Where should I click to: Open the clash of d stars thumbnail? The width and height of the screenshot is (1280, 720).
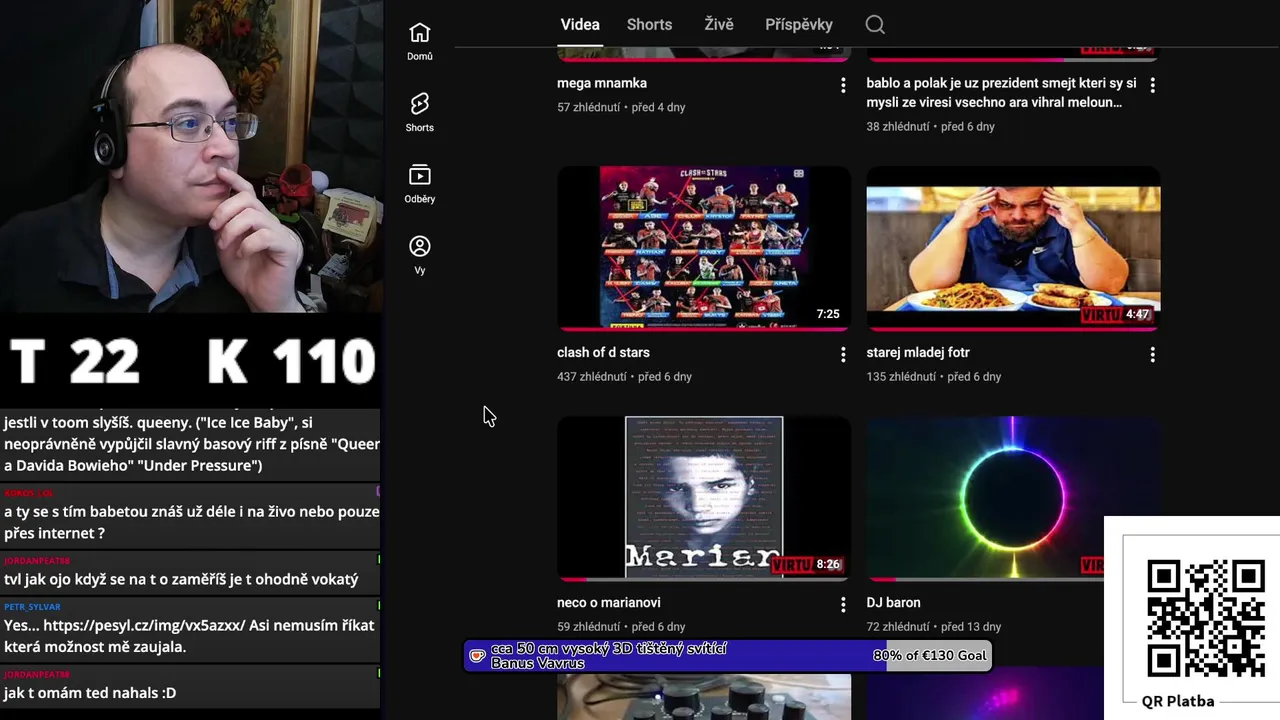pos(704,248)
